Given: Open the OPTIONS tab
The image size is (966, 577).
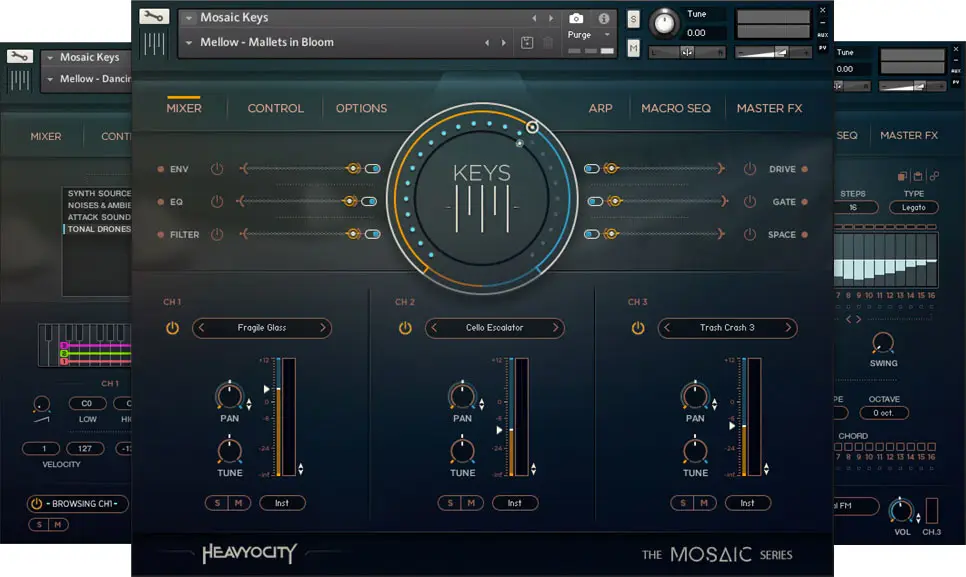Looking at the screenshot, I should pyautogui.click(x=361, y=108).
